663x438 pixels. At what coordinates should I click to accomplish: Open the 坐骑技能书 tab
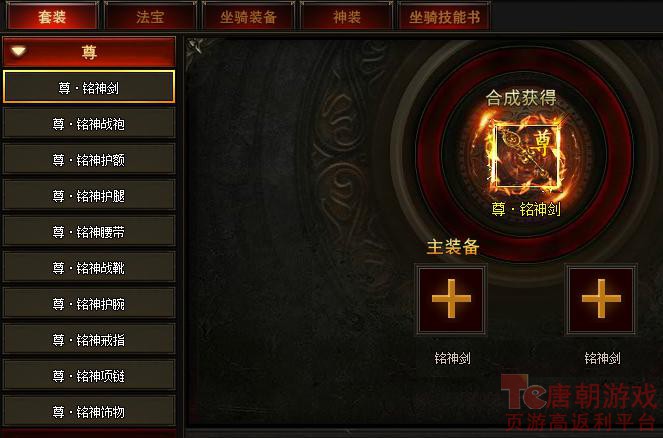[x=444, y=16]
